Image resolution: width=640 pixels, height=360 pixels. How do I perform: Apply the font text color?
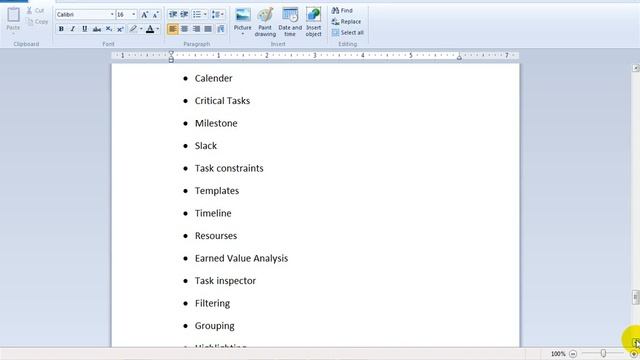click(x=150, y=29)
